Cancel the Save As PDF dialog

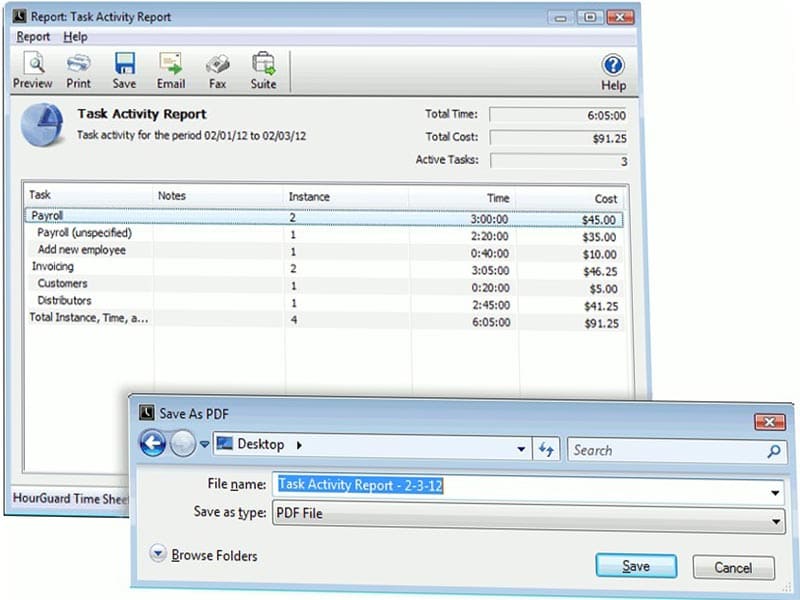733,567
